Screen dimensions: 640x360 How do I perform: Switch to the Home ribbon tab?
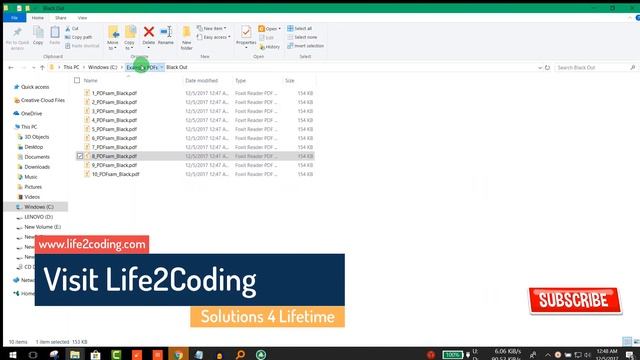38,18
